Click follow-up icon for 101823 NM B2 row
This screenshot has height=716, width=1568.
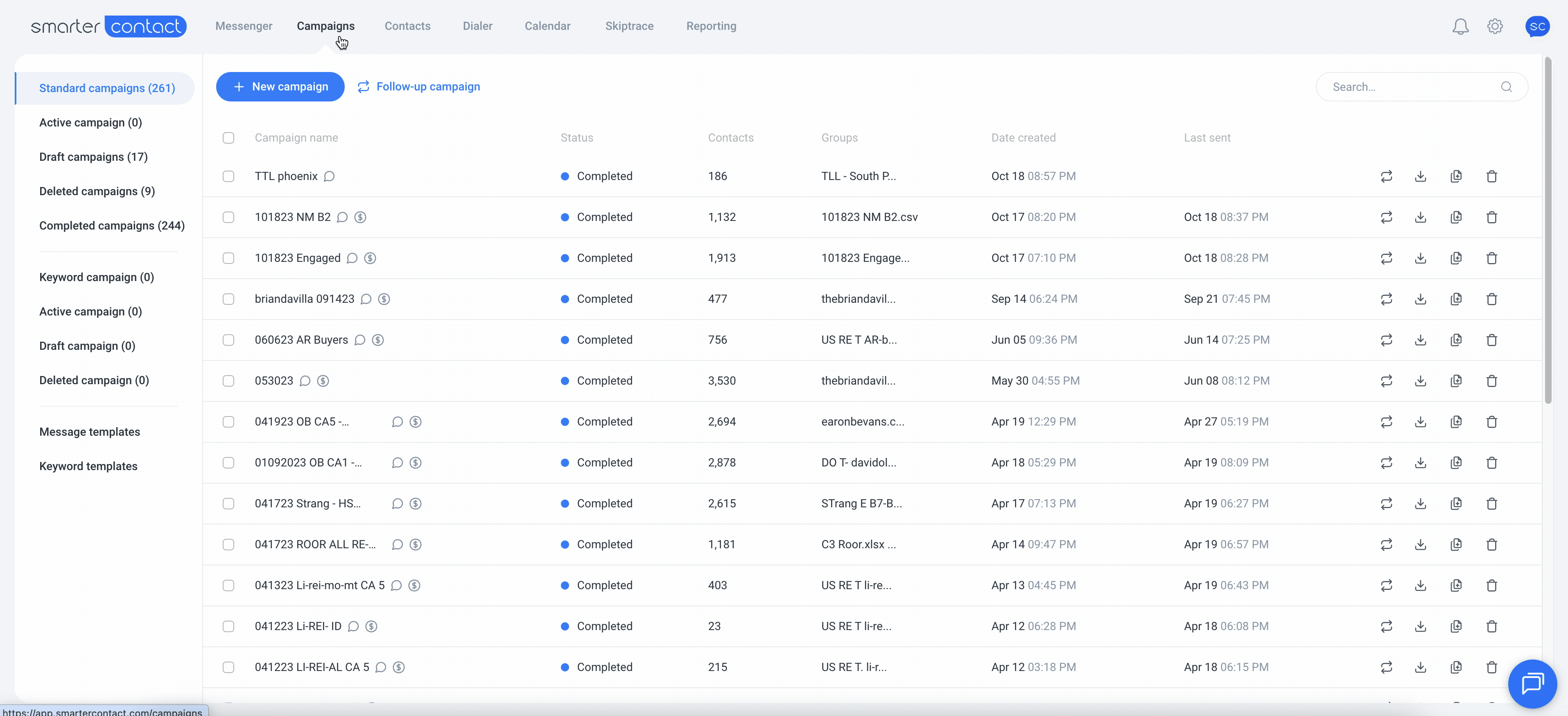[1386, 217]
